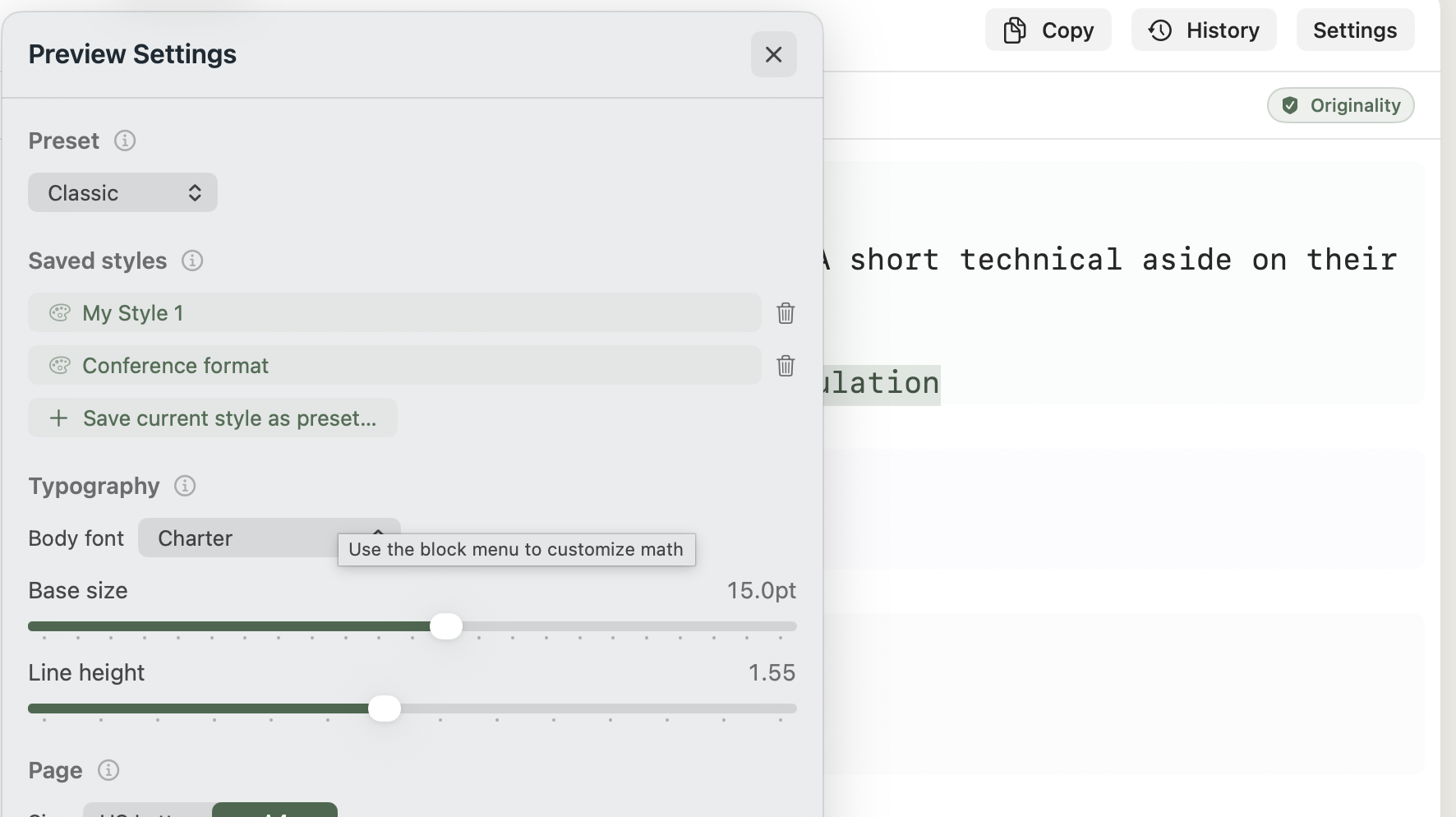Open the Classic preset dropdown
Screen dimensions: 1456x817
point(122,192)
